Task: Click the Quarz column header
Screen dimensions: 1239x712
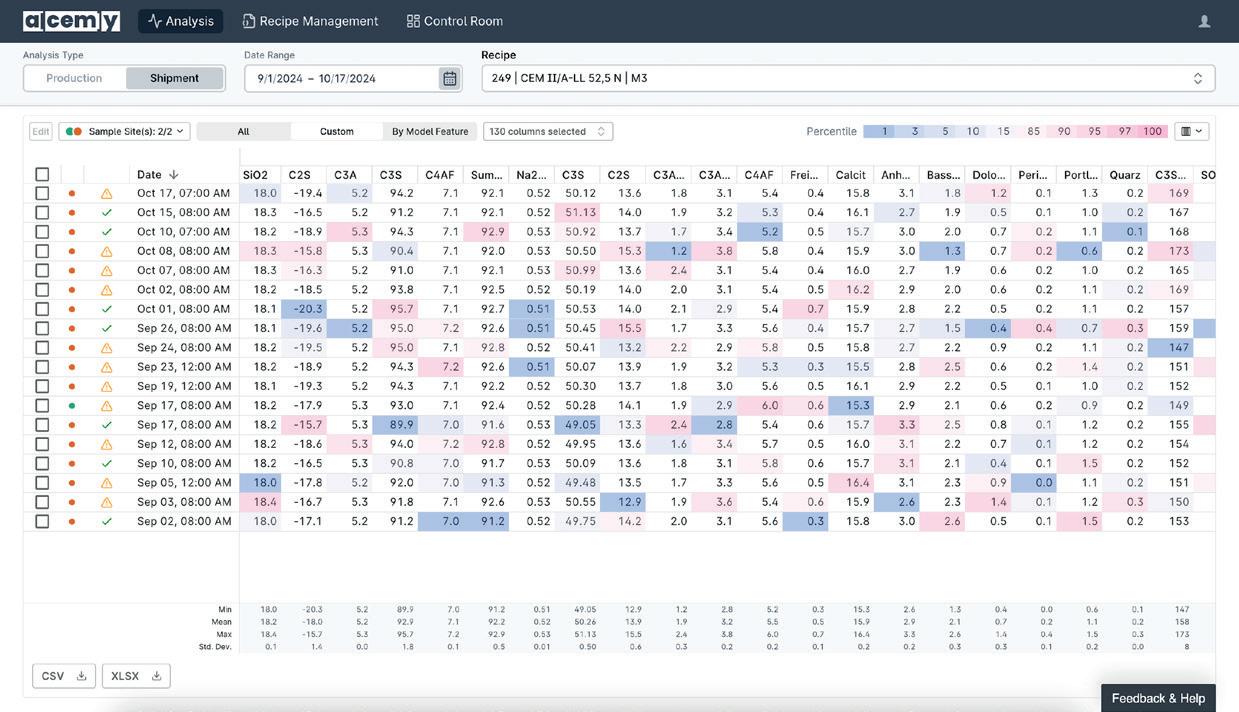Action: tap(1125, 175)
